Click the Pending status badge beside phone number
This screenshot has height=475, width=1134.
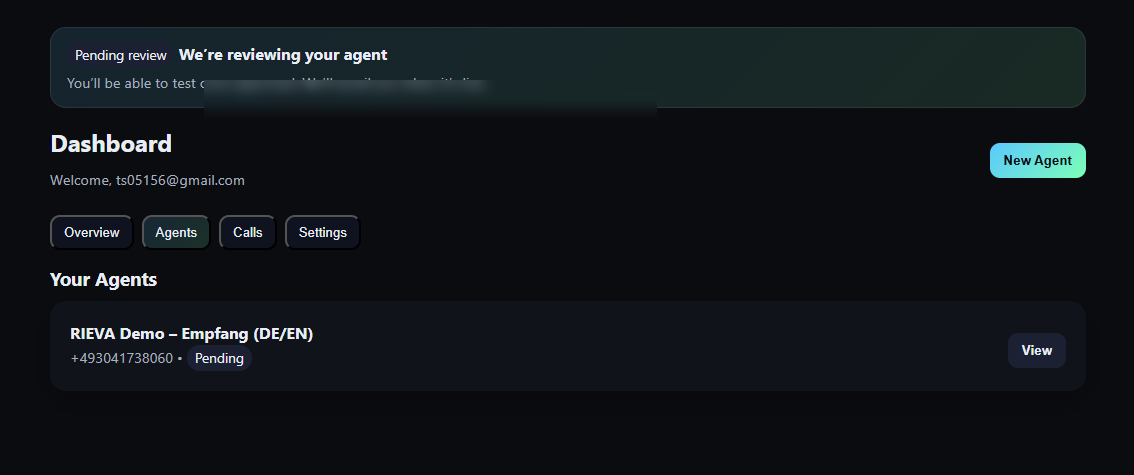[219, 359]
